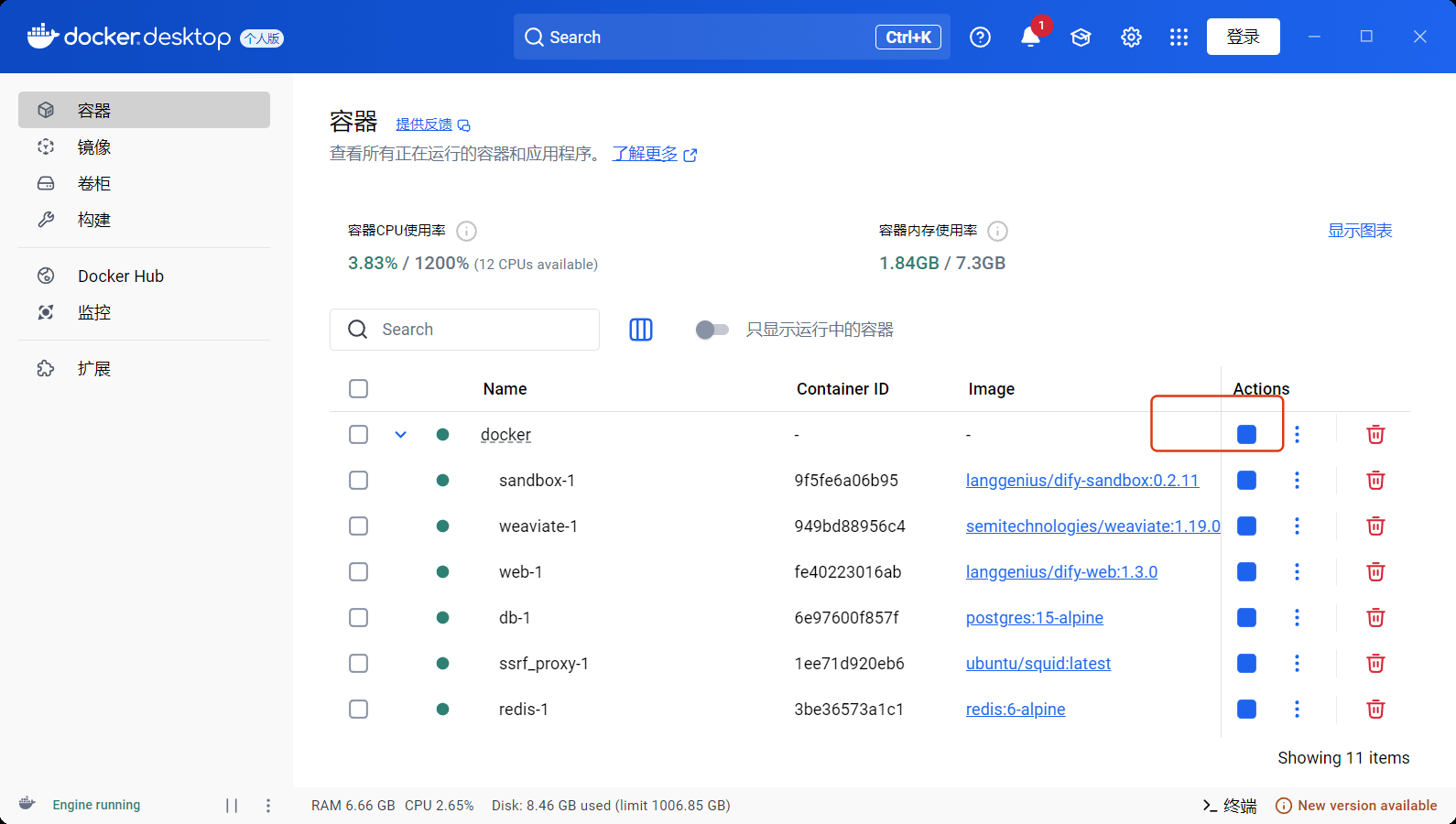This screenshot has height=824, width=1456.
Task: Open redis:6-alpine image link
Action: (x=1016, y=710)
